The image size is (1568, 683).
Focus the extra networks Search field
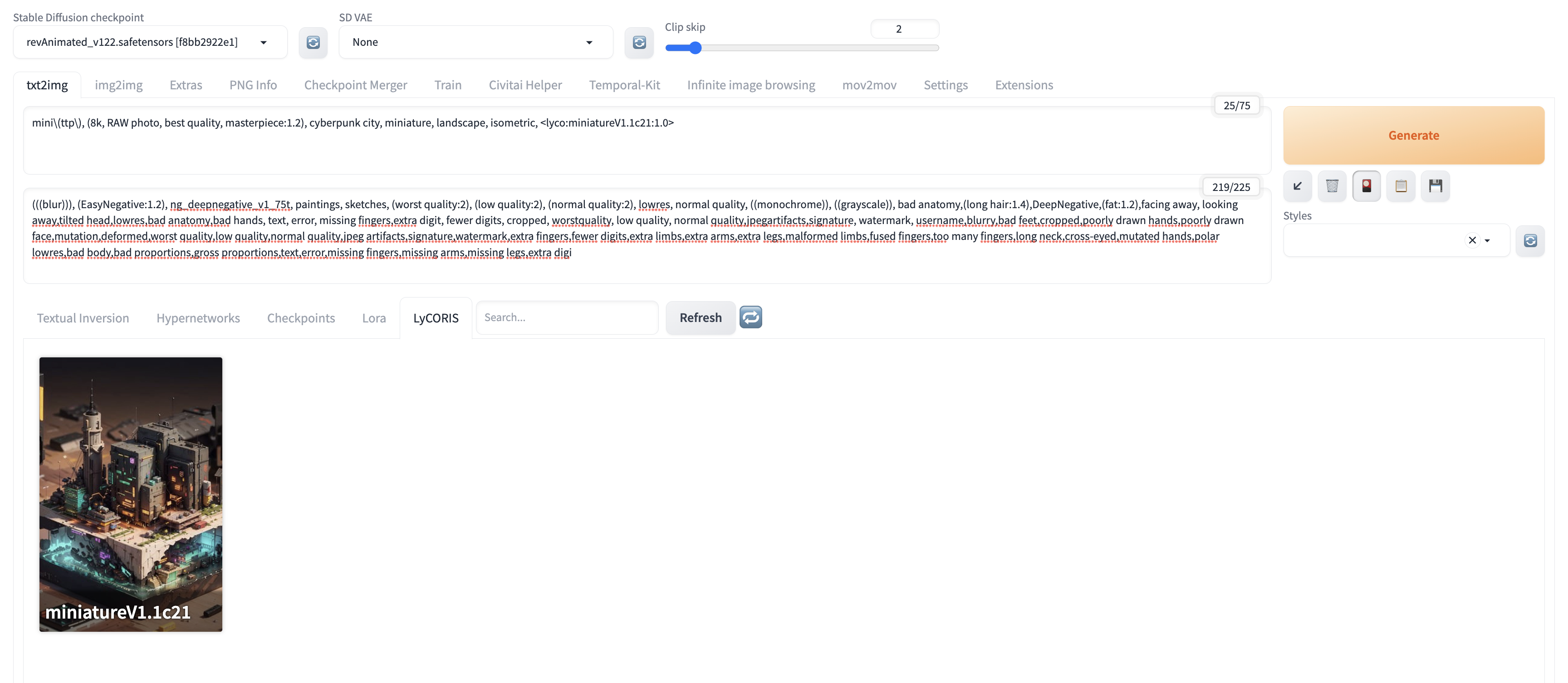coord(566,317)
